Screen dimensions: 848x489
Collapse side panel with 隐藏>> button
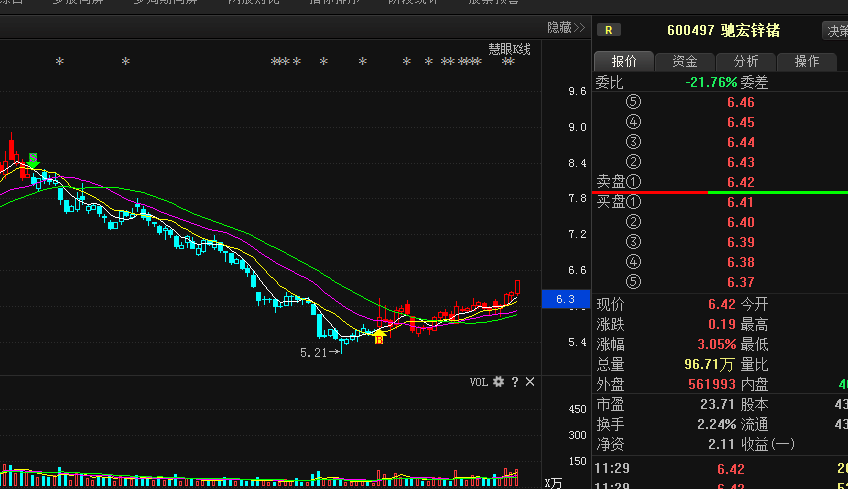(x=566, y=28)
